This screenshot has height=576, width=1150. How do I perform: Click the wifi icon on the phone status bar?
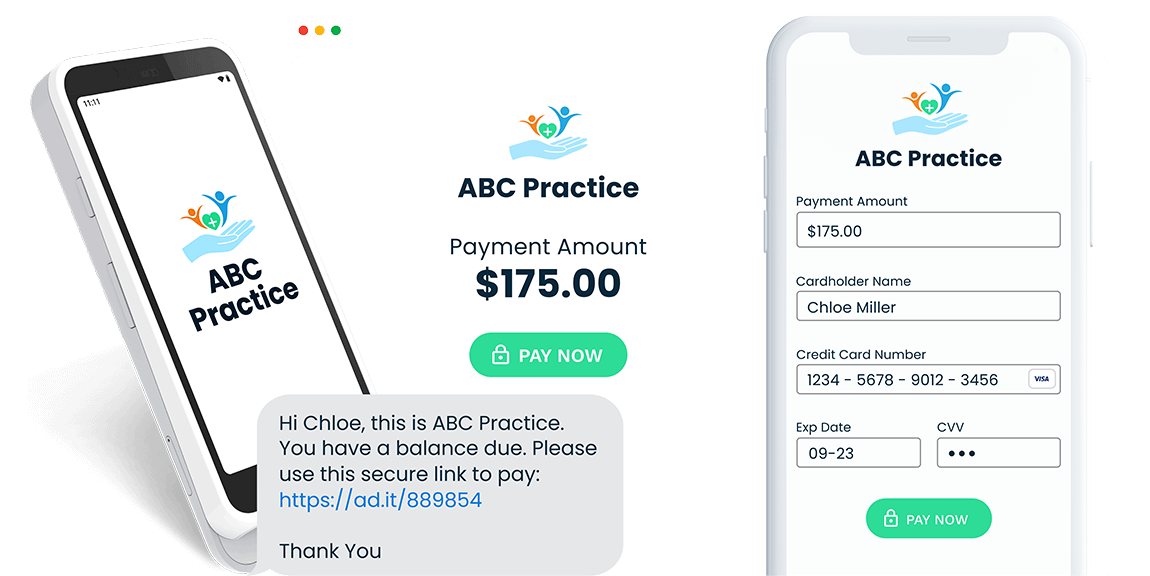pyautogui.click(x=220, y=79)
